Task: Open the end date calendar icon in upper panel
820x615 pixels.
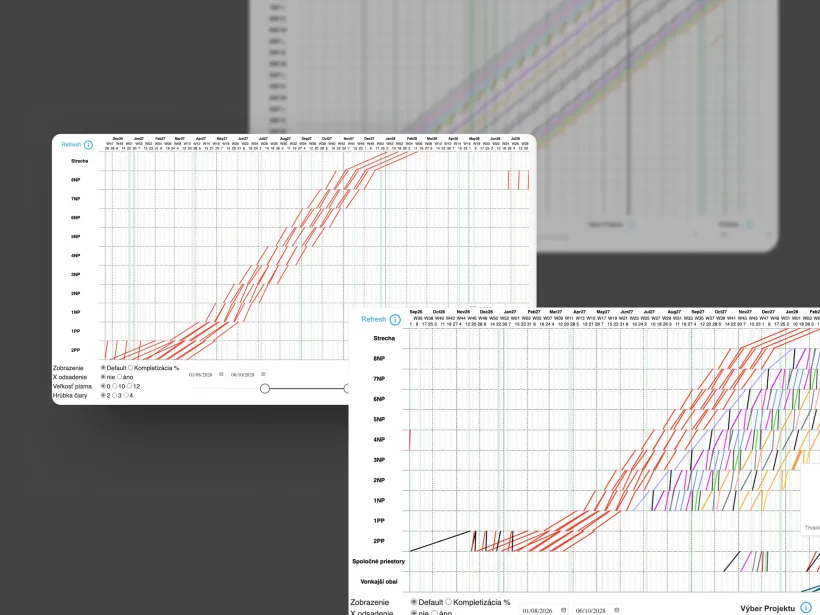Action: [x=263, y=374]
